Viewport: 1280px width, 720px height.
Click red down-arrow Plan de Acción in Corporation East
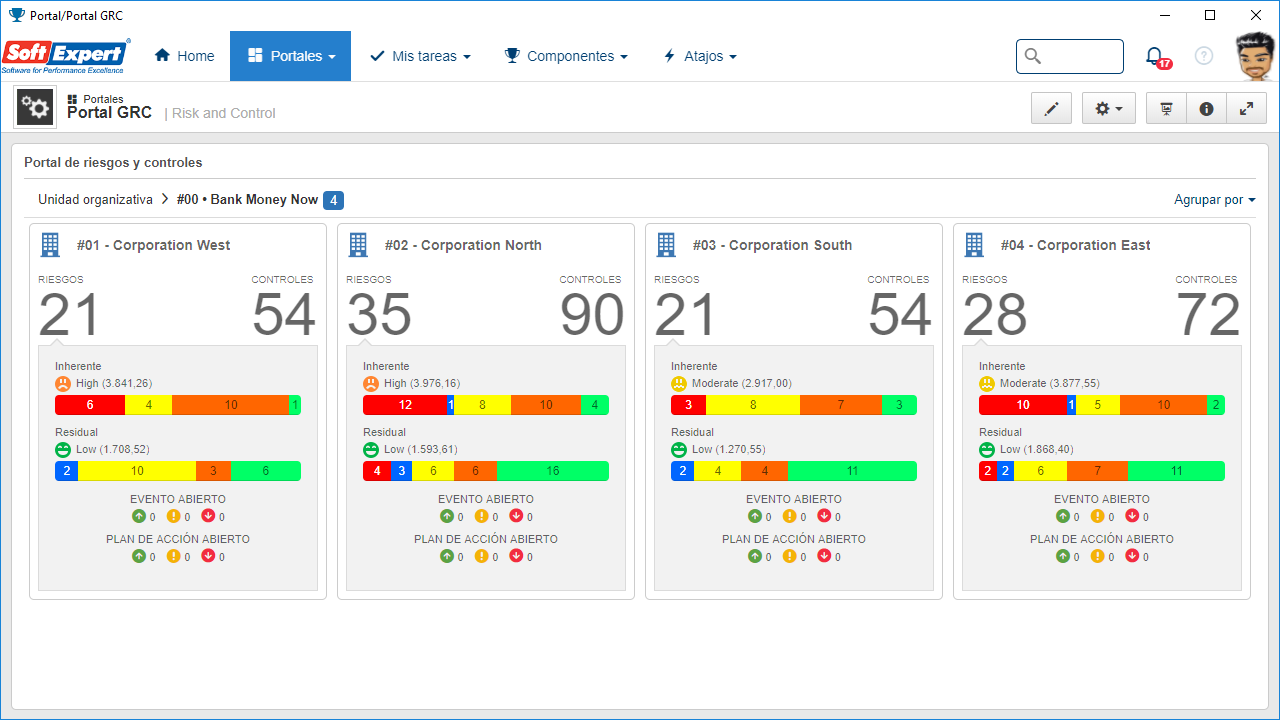click(x=1132, y=556)
